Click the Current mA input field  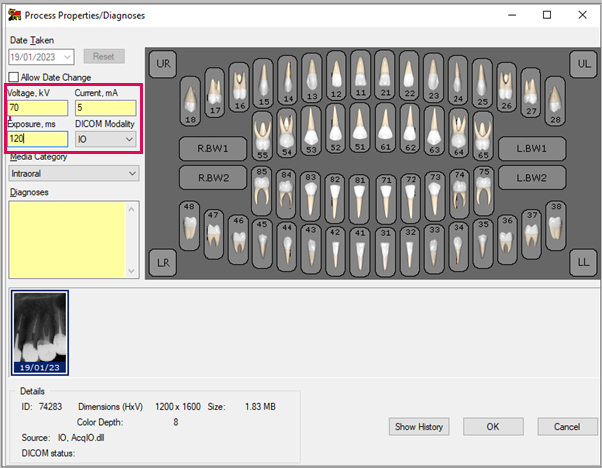(106, 108)
